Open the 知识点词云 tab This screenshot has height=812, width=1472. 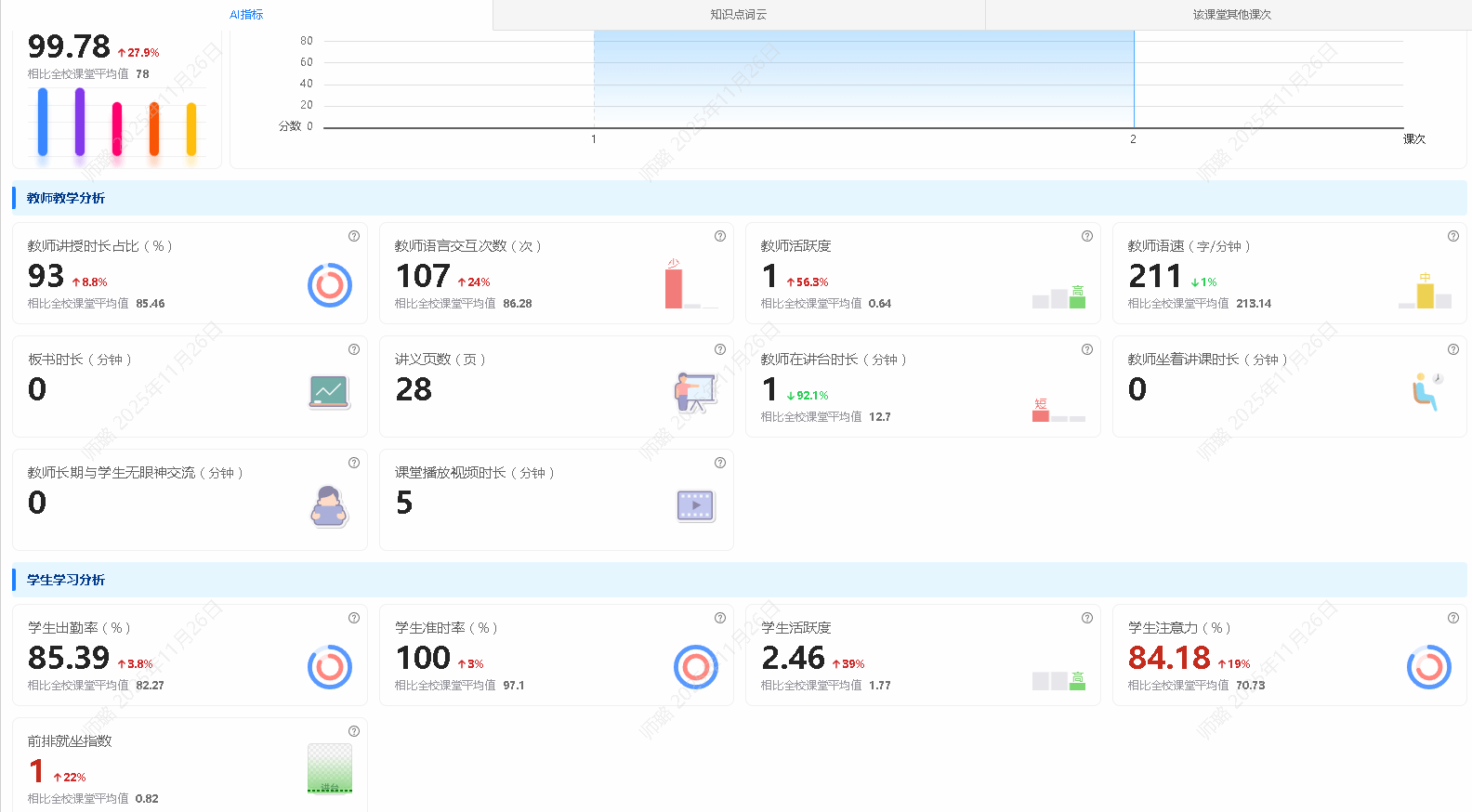(738, 15)
